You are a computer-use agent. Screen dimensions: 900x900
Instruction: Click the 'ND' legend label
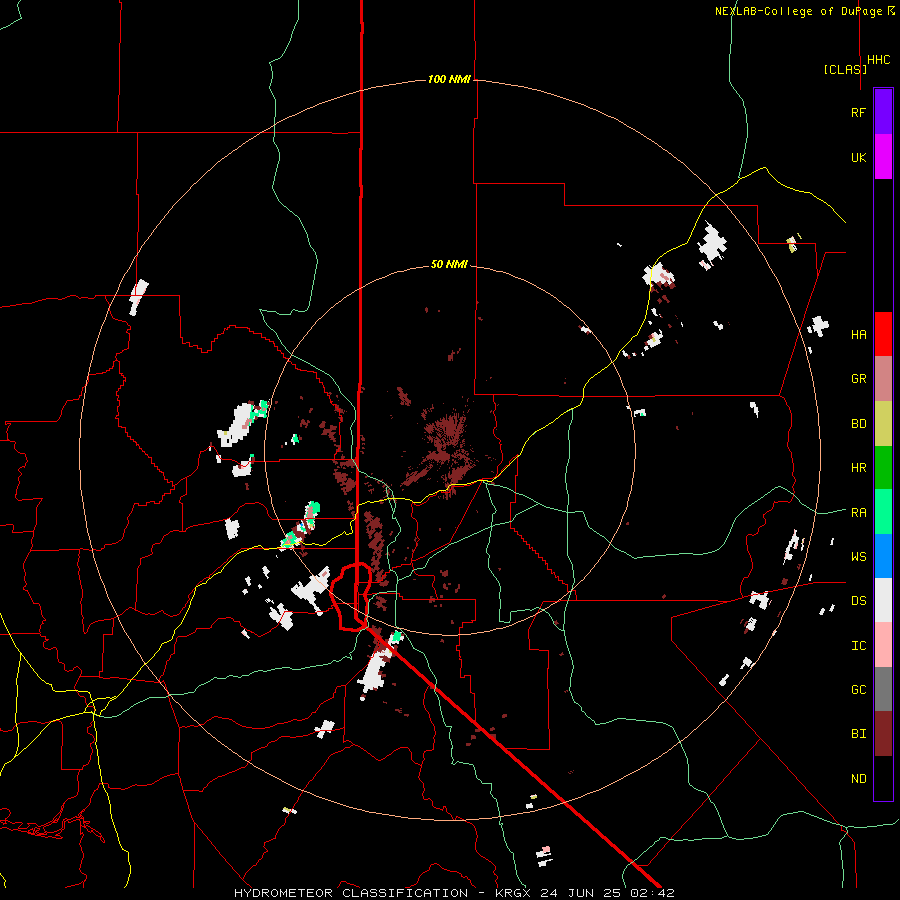pos(858,779)
